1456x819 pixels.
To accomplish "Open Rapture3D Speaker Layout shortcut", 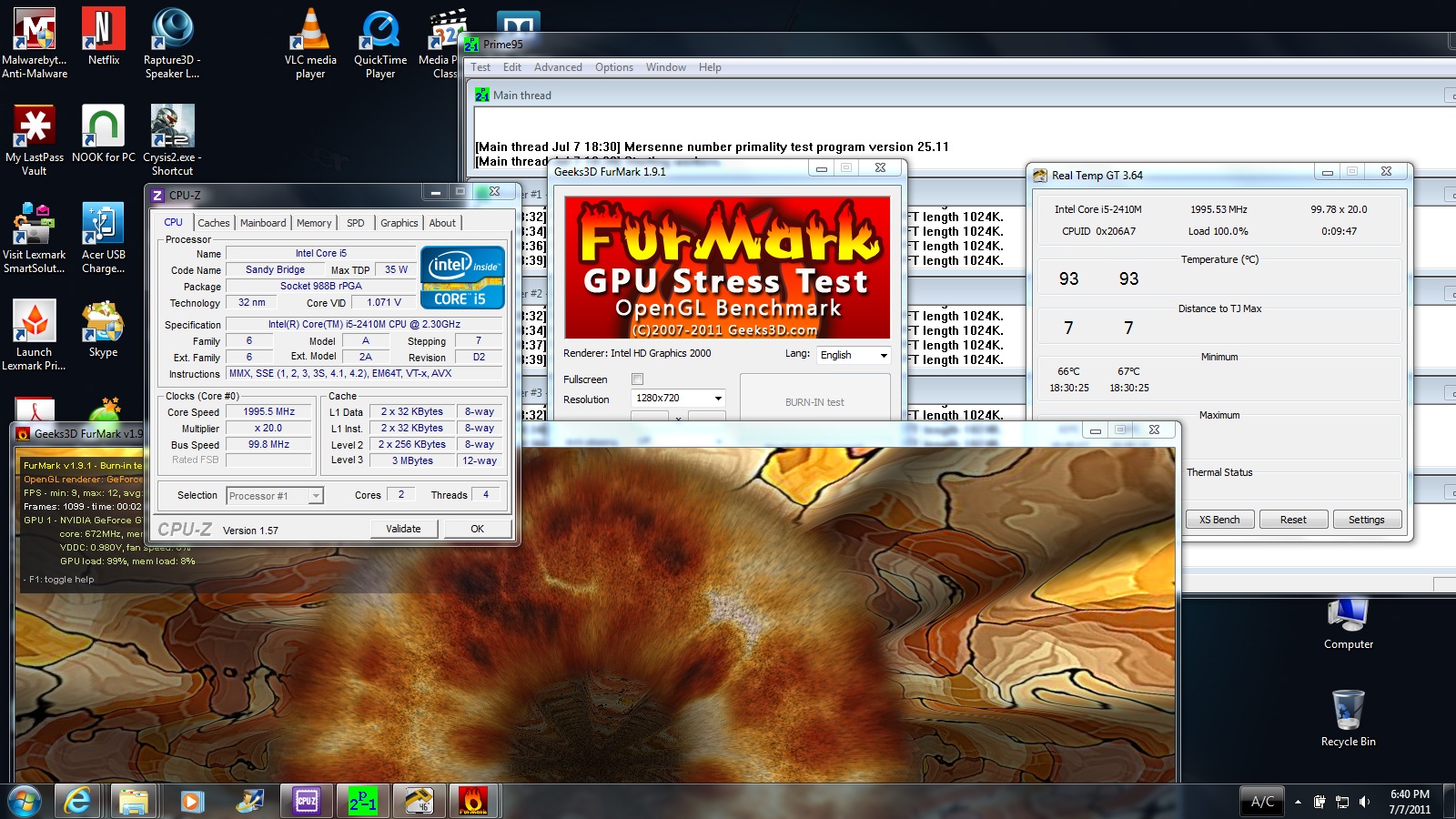I will click(x=172, y=42).
